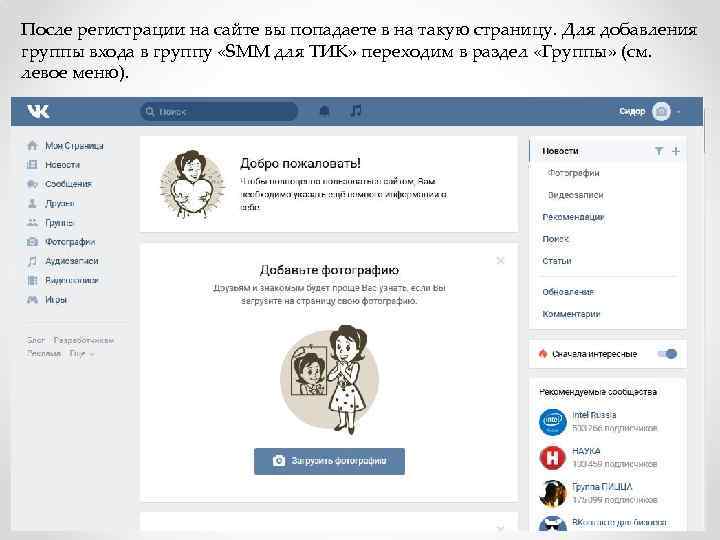Click Загрузить фотографию button
This screenshot has width=720, height=540.
[329, 461]
